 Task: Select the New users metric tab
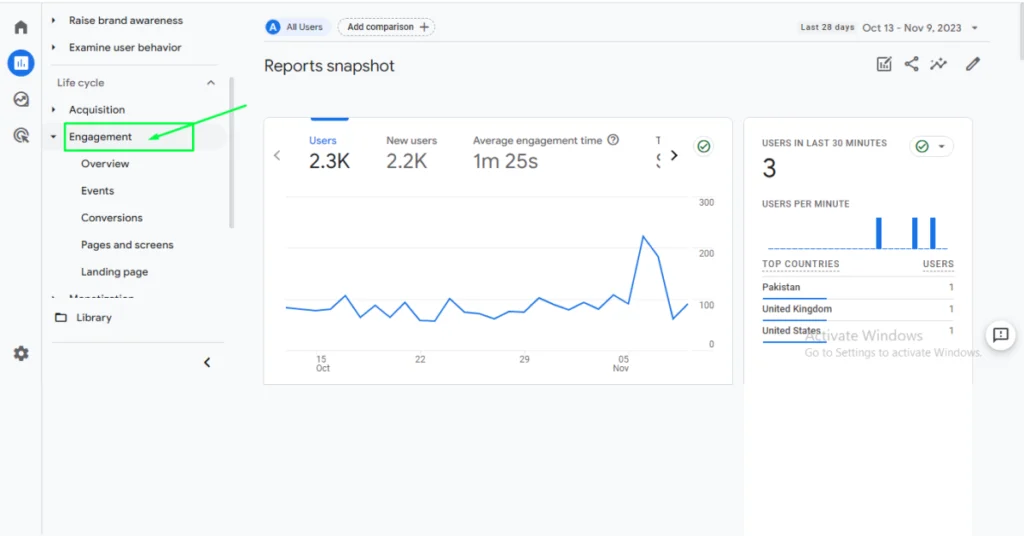tap(411, 152)
